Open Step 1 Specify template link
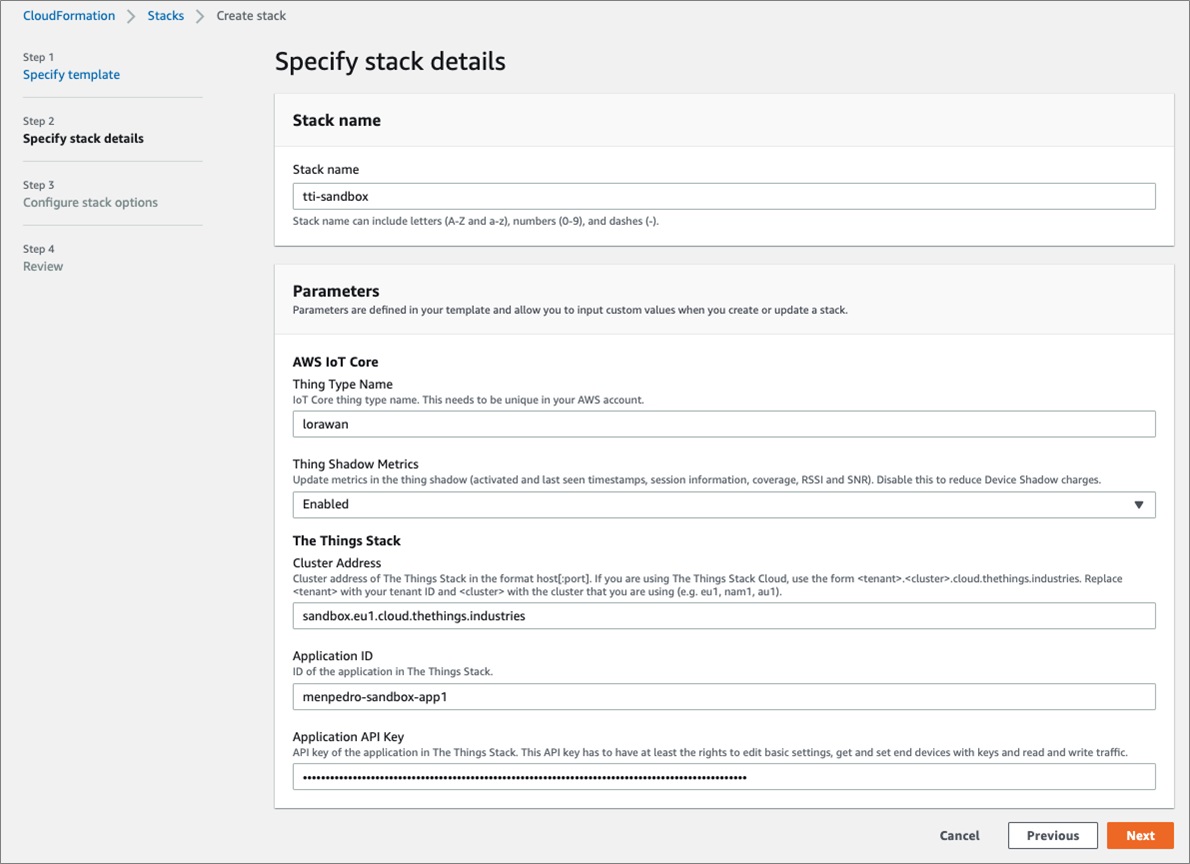1190x864 pixels. point(71,74)
